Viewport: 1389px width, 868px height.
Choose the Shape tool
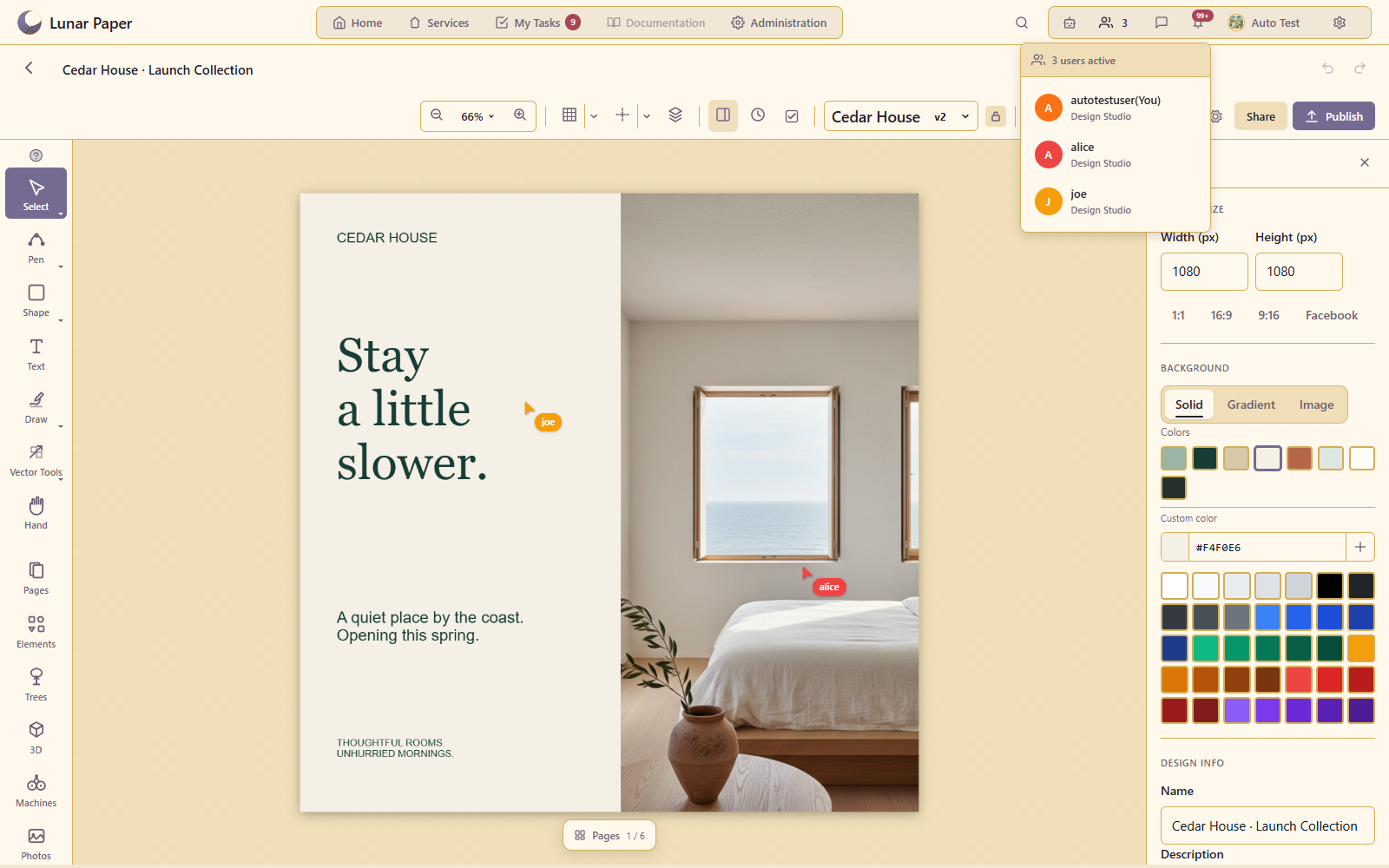tap(36, 300)
